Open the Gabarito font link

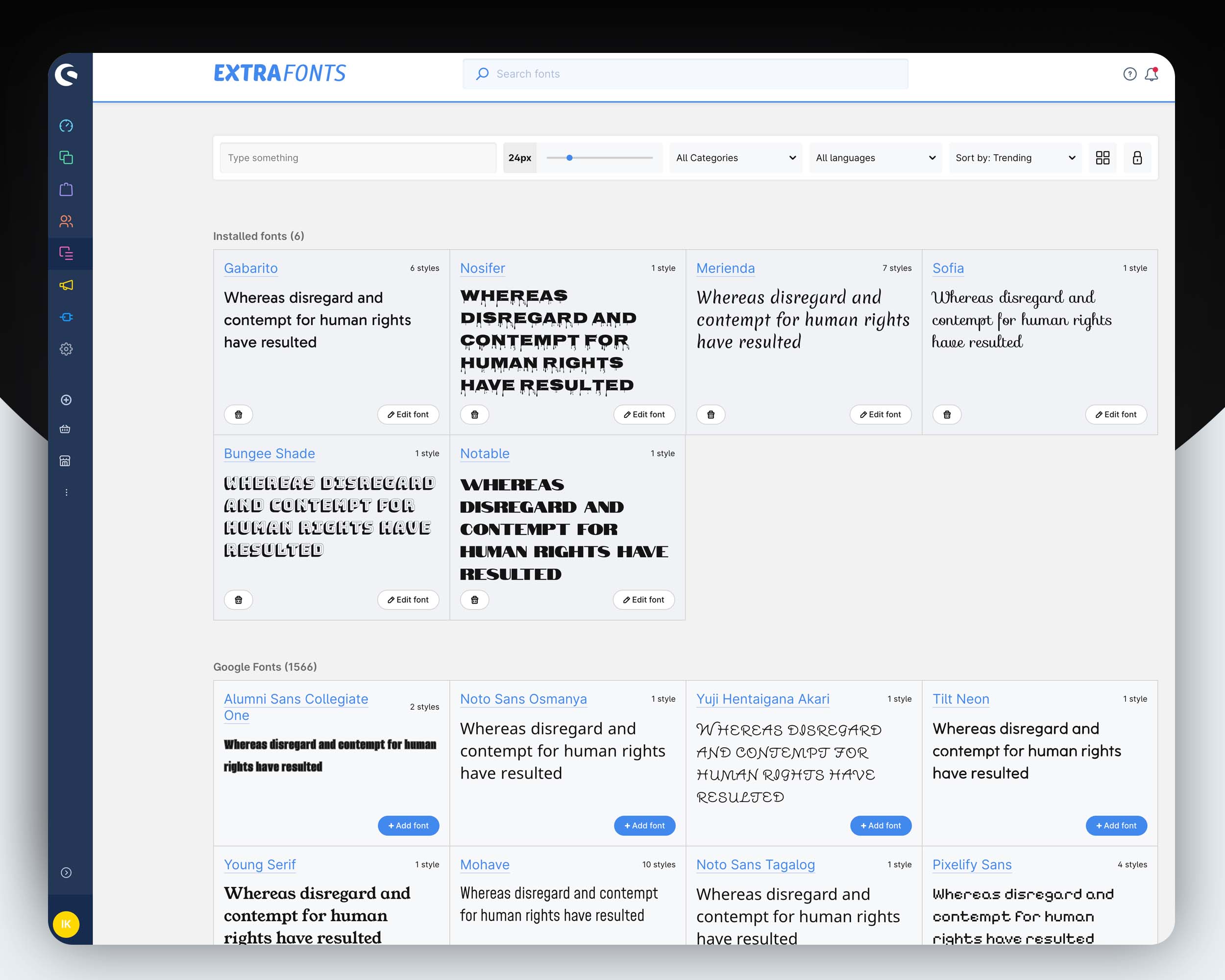click(250, 268)
